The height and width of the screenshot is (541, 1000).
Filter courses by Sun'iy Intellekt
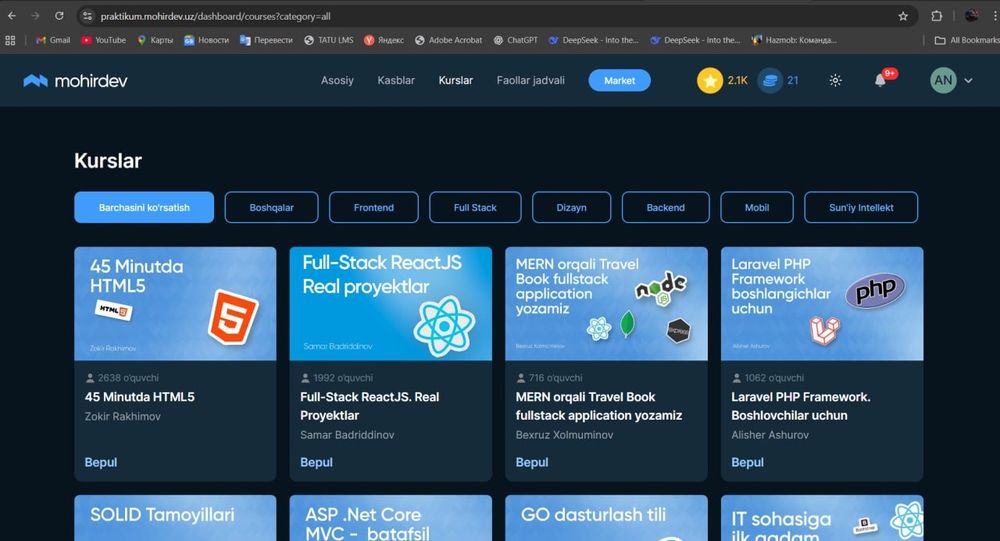tap(861, 207)
